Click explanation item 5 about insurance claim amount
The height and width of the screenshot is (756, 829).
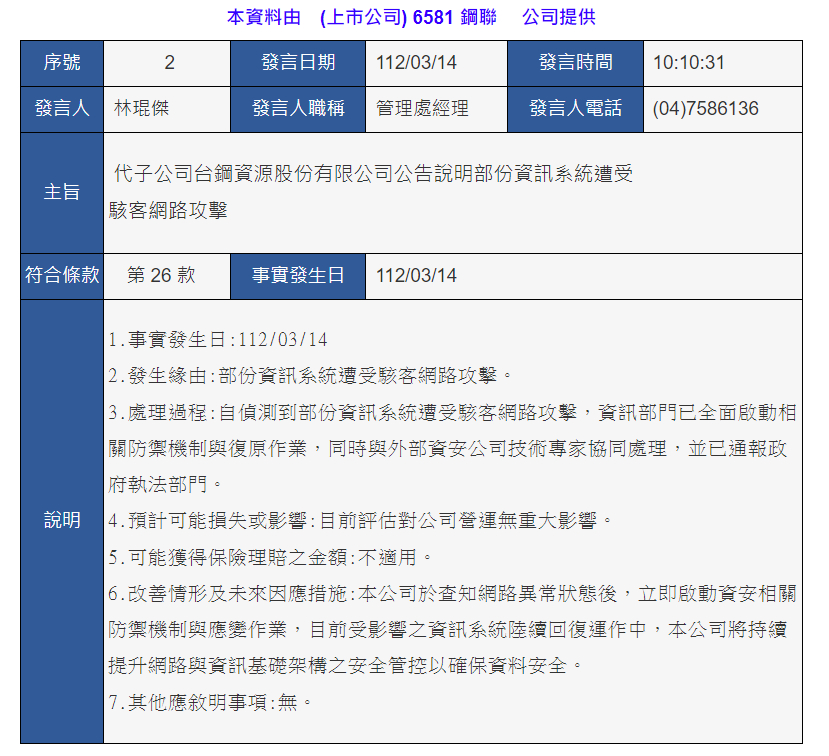272,557
